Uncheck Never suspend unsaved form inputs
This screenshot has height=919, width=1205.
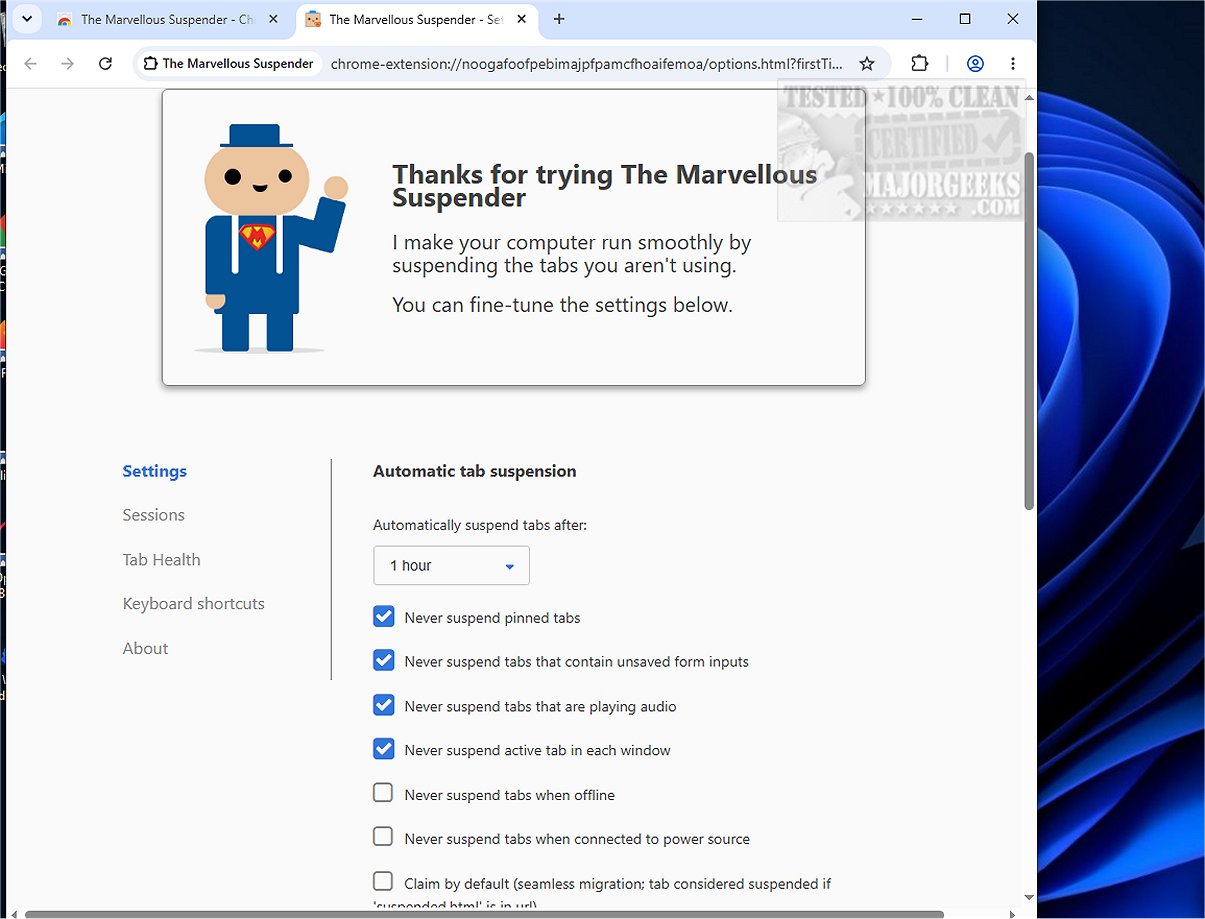tap(383, 661)
